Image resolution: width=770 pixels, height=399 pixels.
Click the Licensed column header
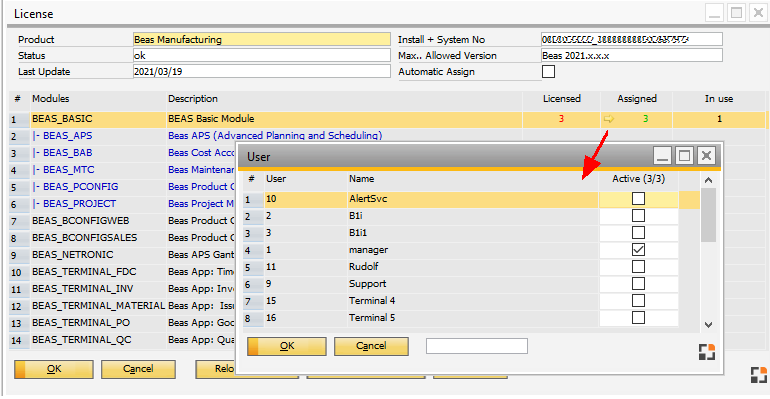click(x=562, y=99)
